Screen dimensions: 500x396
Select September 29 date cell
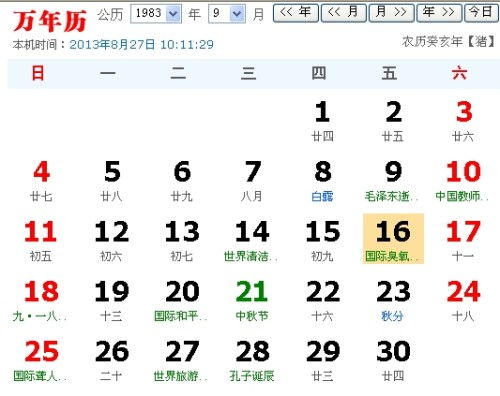coord(322,360)
